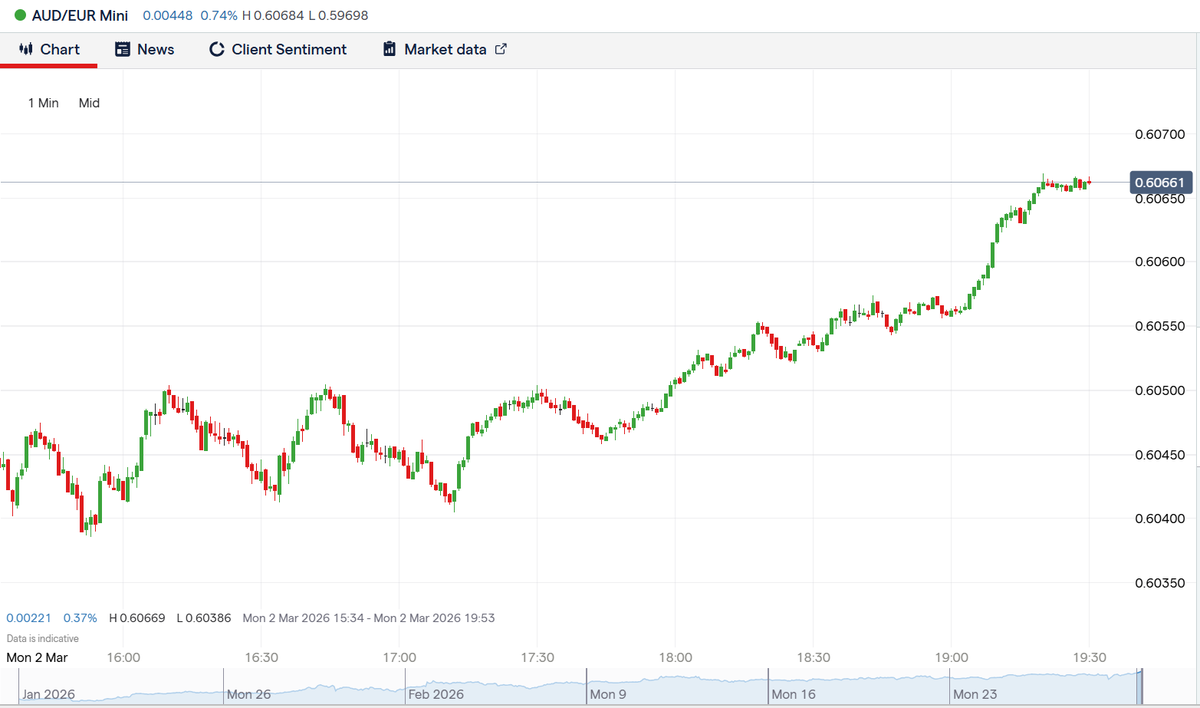
Task: Click the 0.60600 price axis label
Action: pyautogui.click(x=1159, y=262)
